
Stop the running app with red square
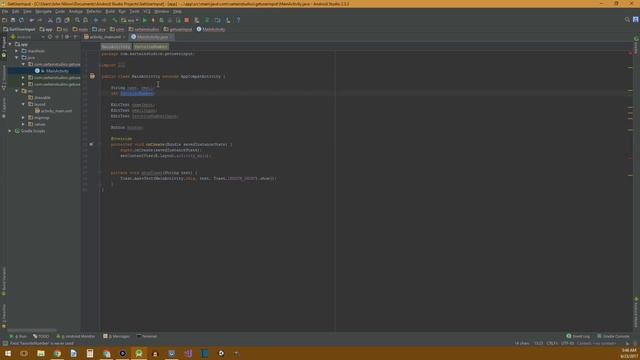coord(187,20)
